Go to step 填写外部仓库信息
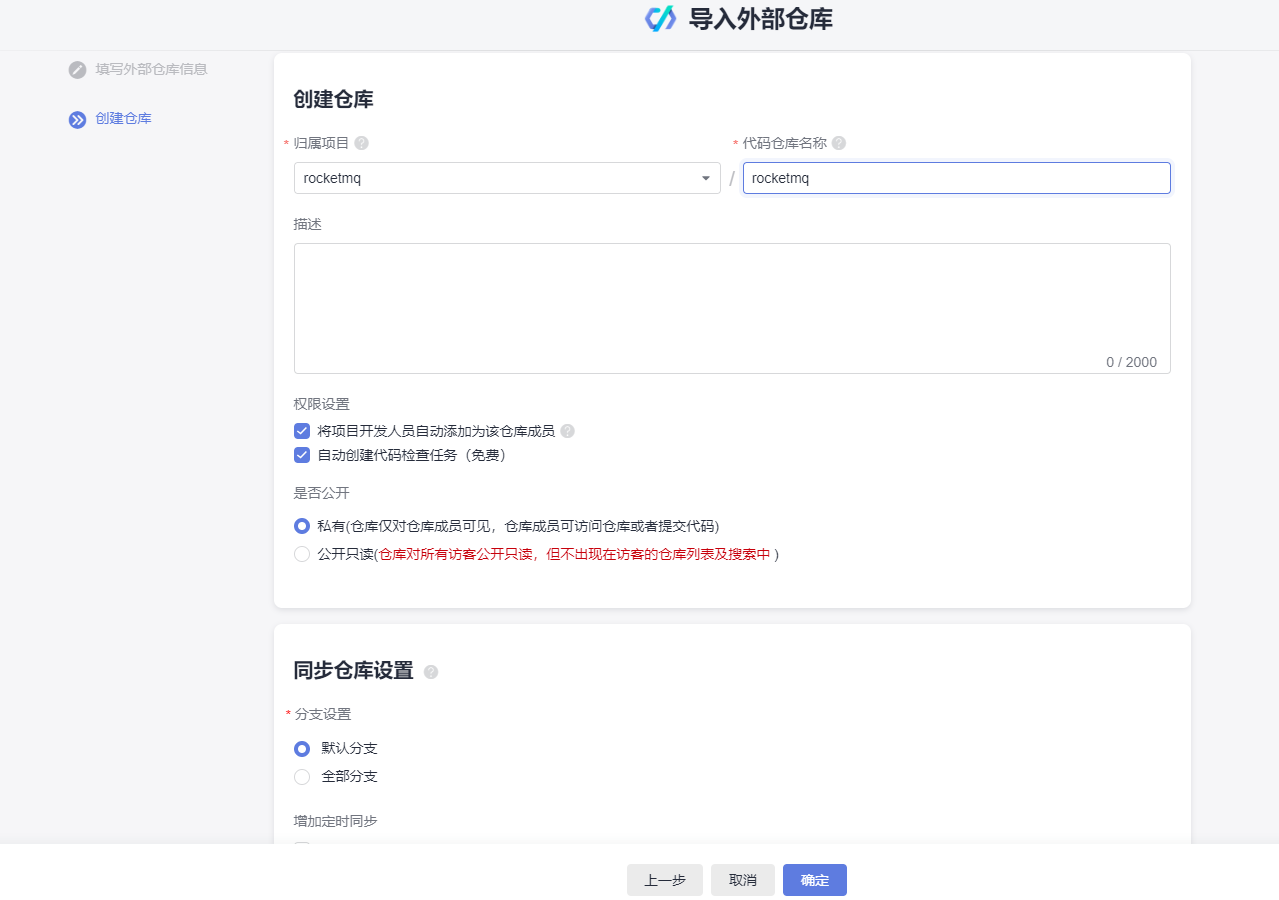 click(152, 69)
